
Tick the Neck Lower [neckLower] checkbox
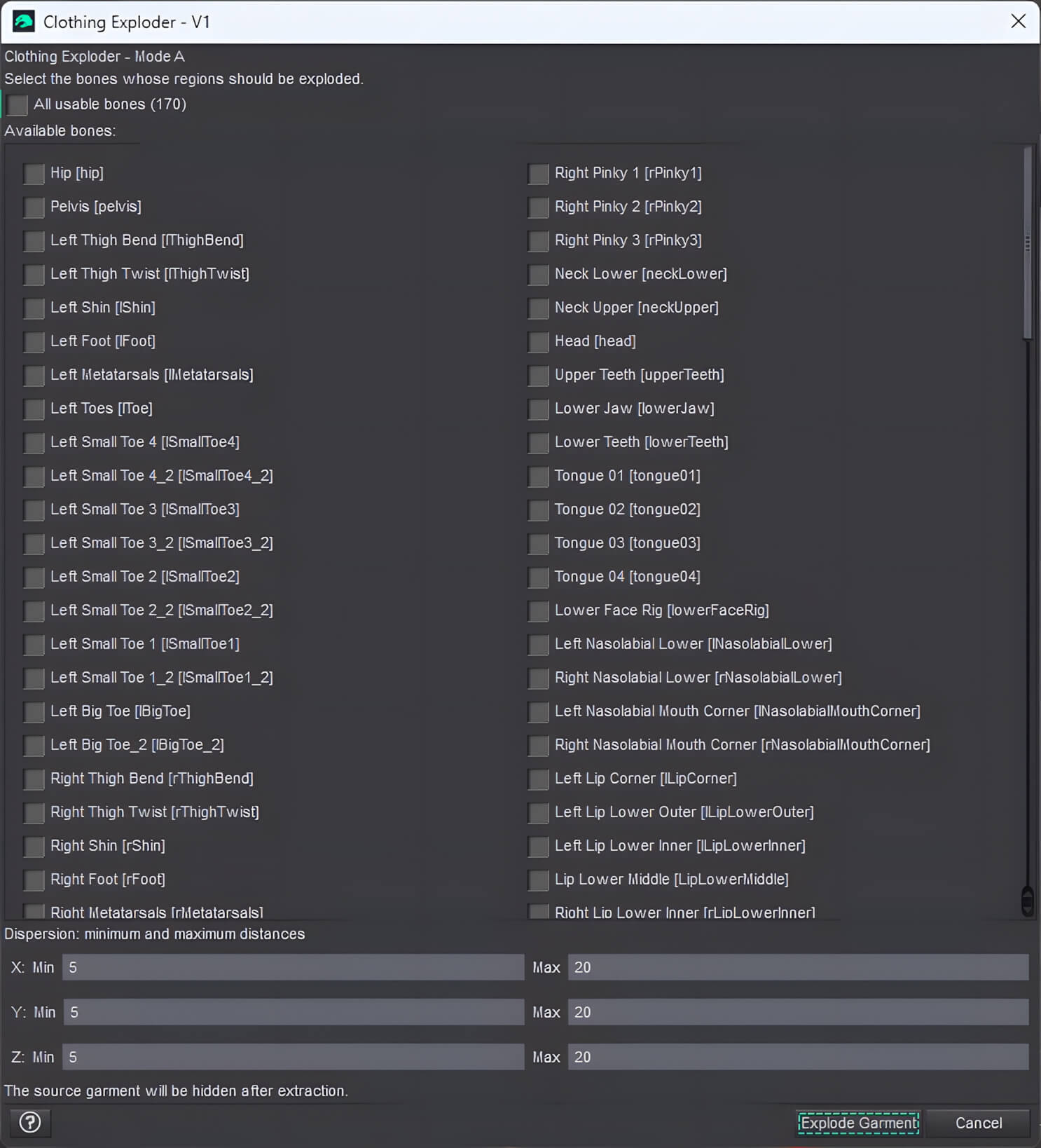pyautogui.click(x=538, y=274)
